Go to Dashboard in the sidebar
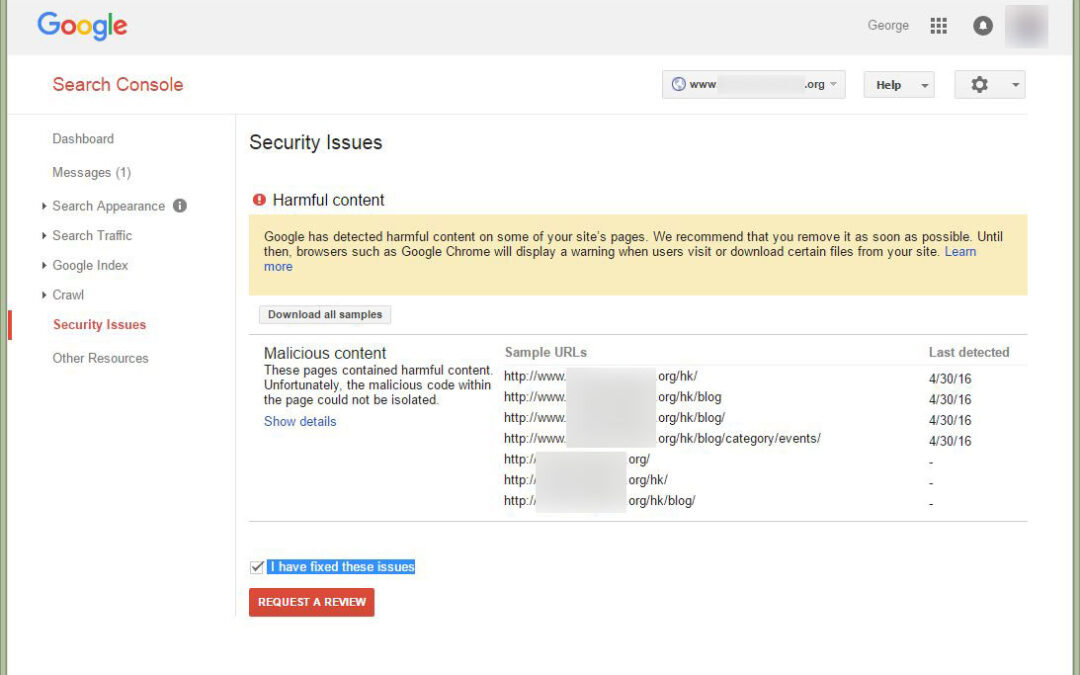The height and width of the screenshot is (675, 1080). pyautogui.click(x=83, y=138)
